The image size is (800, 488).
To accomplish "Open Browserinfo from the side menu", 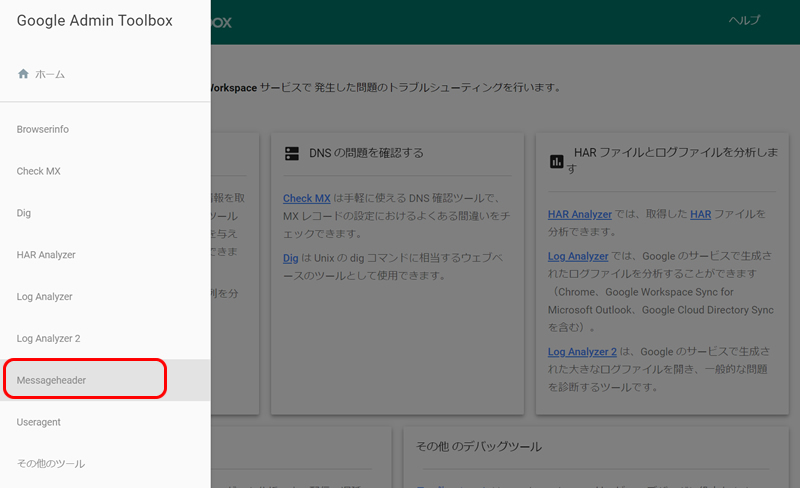I will pos(43,130).
